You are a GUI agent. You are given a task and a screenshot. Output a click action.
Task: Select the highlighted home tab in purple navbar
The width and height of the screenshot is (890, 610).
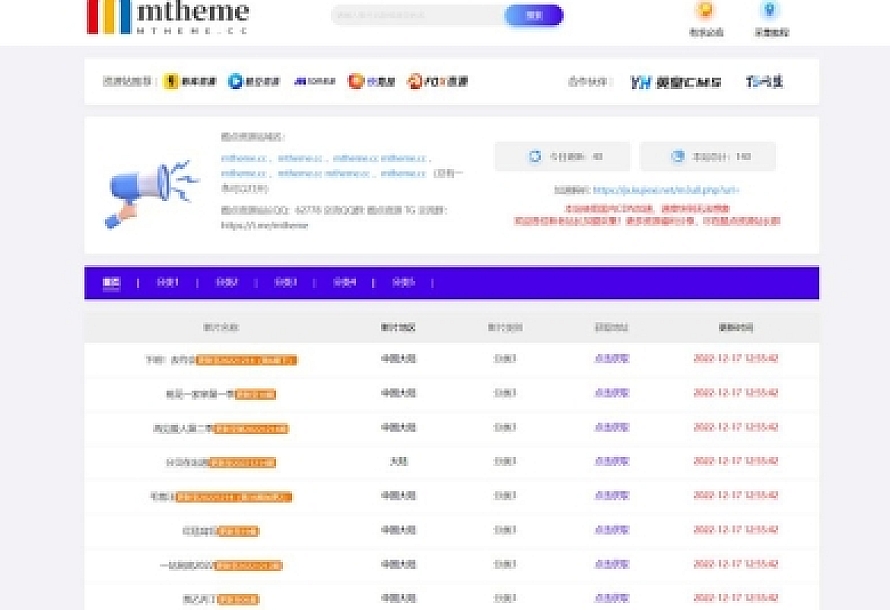[x=111, y=283]
